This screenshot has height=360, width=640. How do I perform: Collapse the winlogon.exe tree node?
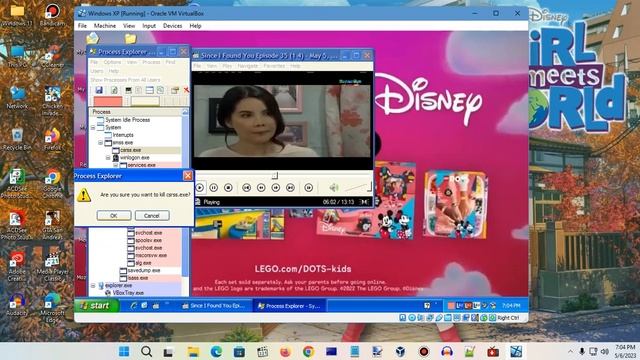tap(108, 158)
